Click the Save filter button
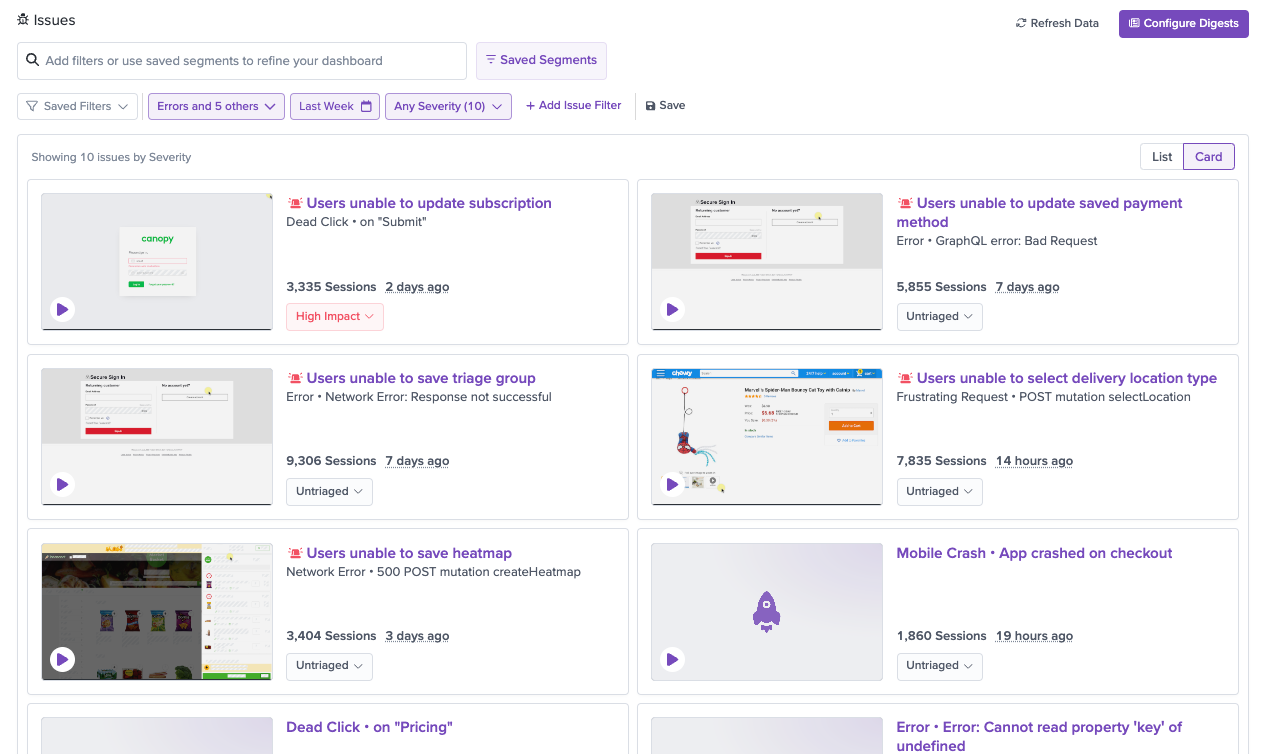This screenshot has height=754, width=1271. 665,105
